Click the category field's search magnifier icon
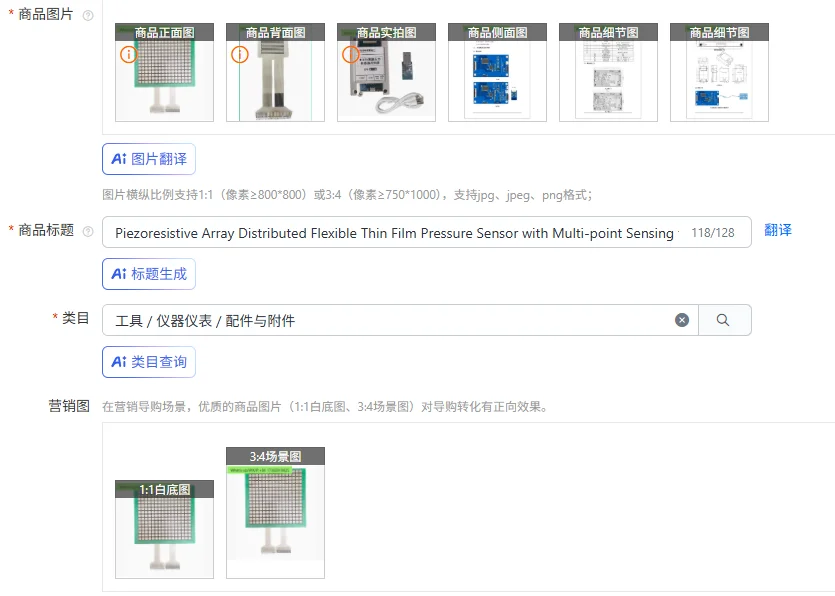The image size is (835, 596). (x=723, y=320)
